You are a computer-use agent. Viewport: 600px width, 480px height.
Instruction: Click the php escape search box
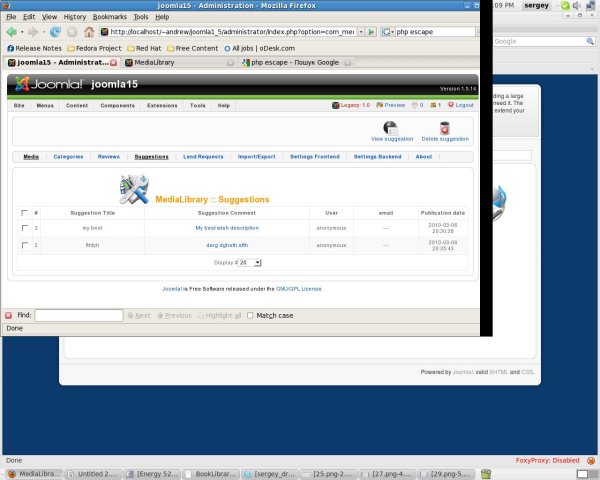435,32
